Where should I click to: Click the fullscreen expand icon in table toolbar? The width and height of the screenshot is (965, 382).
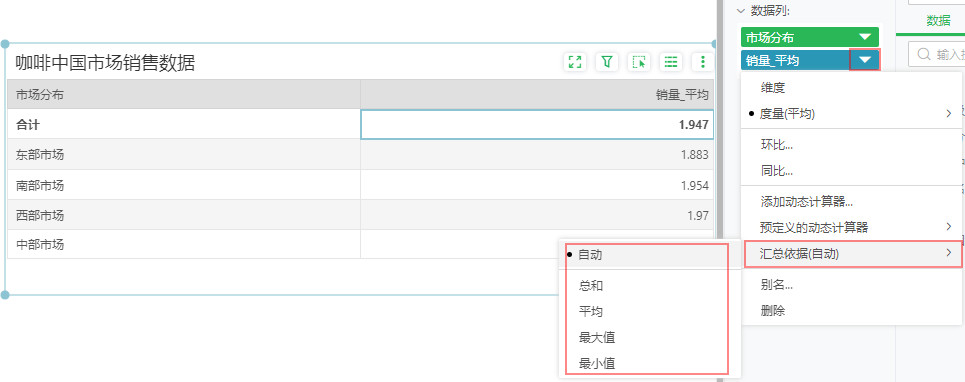pos(575,62)
